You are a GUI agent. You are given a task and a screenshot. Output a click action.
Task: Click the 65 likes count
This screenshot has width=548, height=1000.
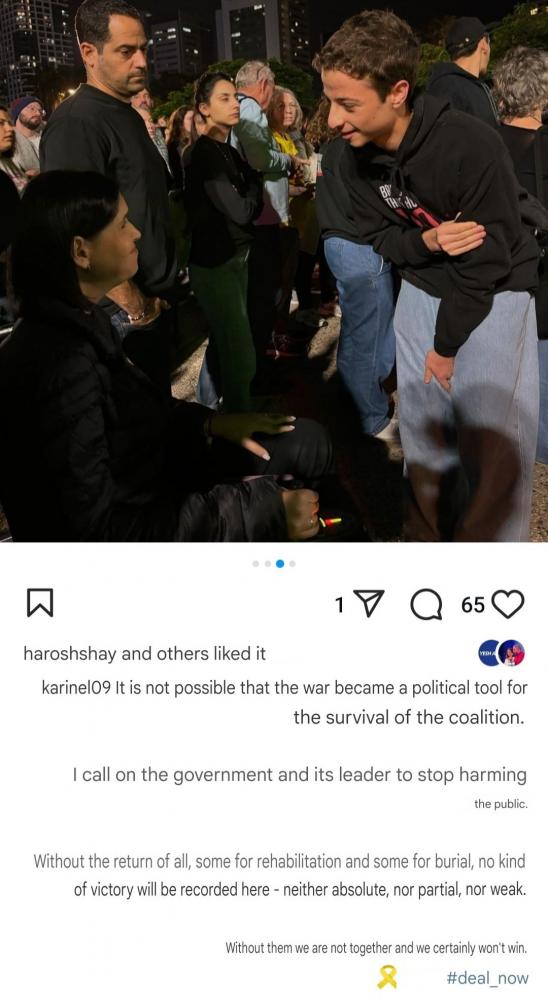pos(473,605)
